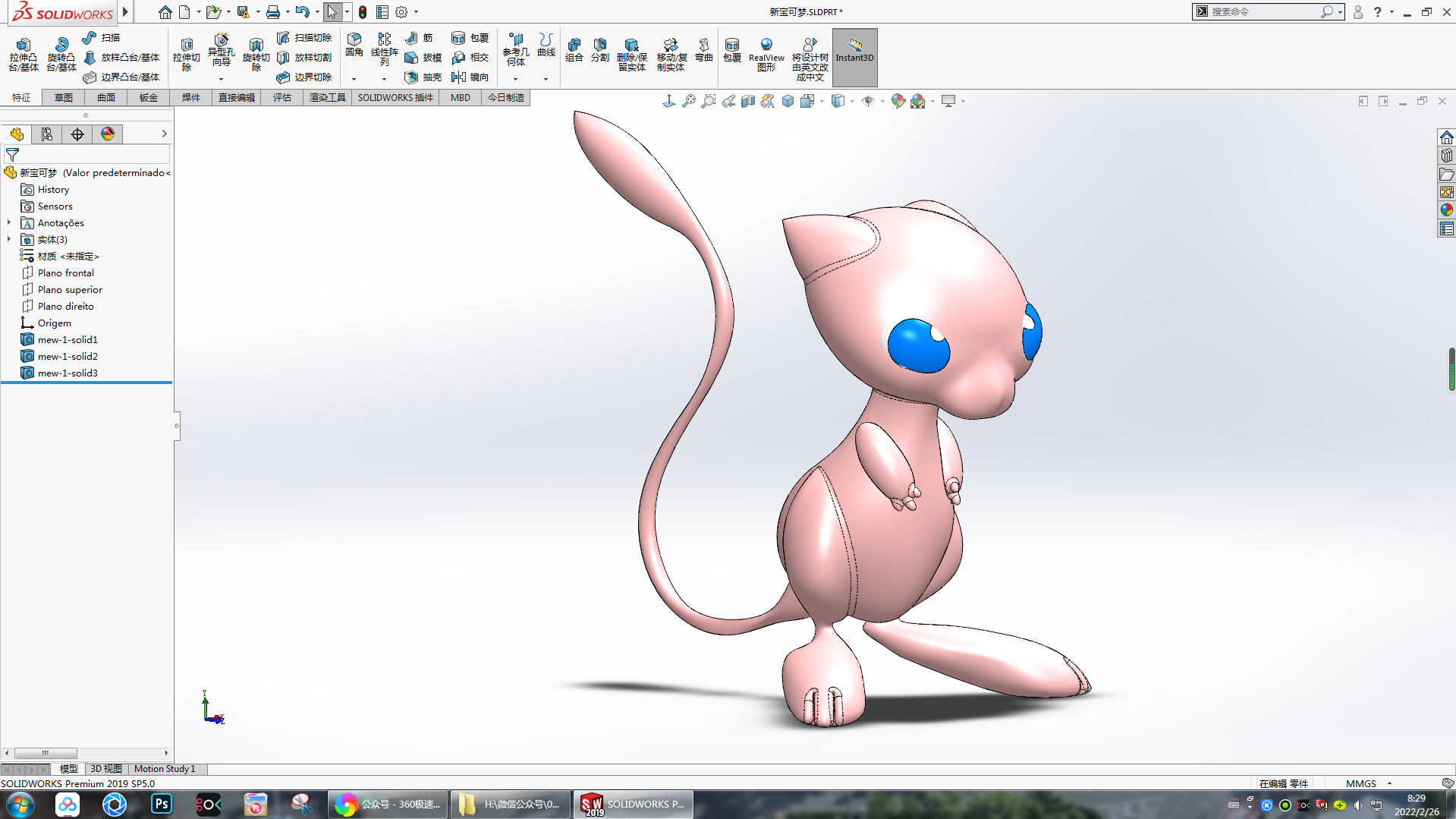Open the options gear dropdown arrow
The height and width of the screenshot is (819, 1456).
pyautogui.click(x=416, y=12)
